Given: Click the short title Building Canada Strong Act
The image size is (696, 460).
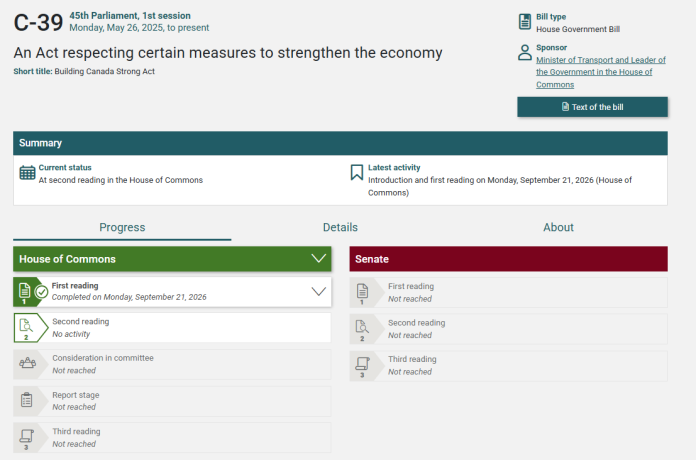Looking at the screenshot, I should [104, 71].
